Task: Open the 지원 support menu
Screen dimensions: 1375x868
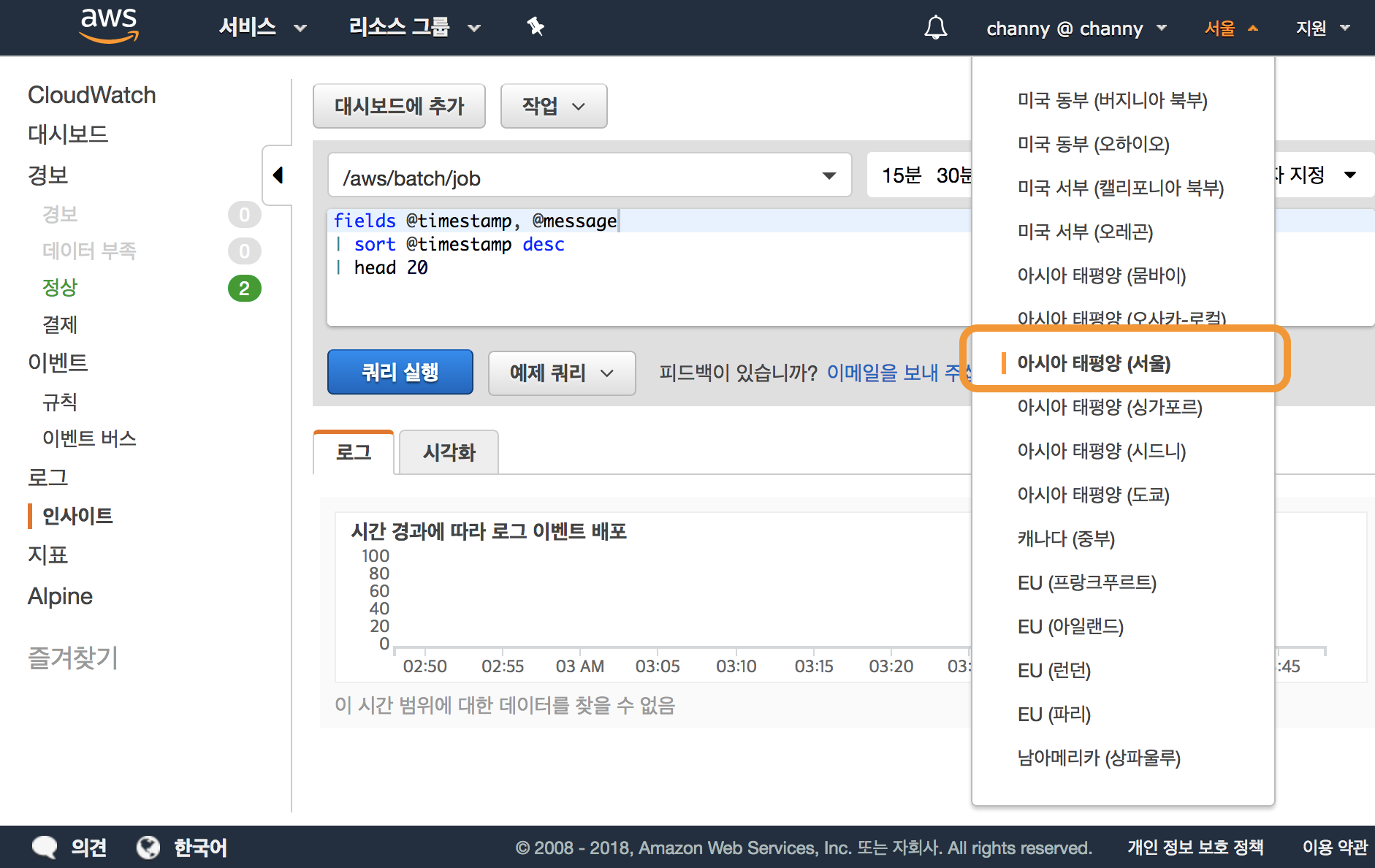Action: point(1323,28)
